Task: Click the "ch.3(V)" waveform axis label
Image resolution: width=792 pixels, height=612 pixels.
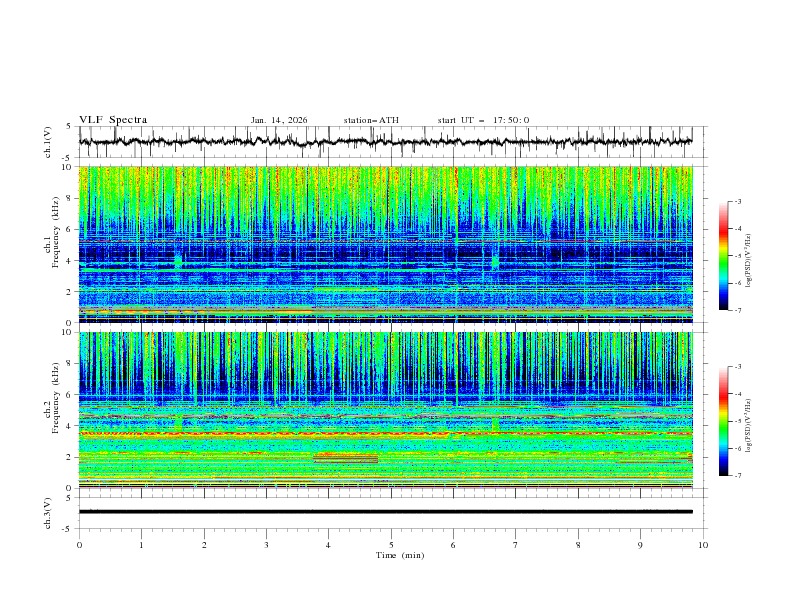Action: point(48,513)
